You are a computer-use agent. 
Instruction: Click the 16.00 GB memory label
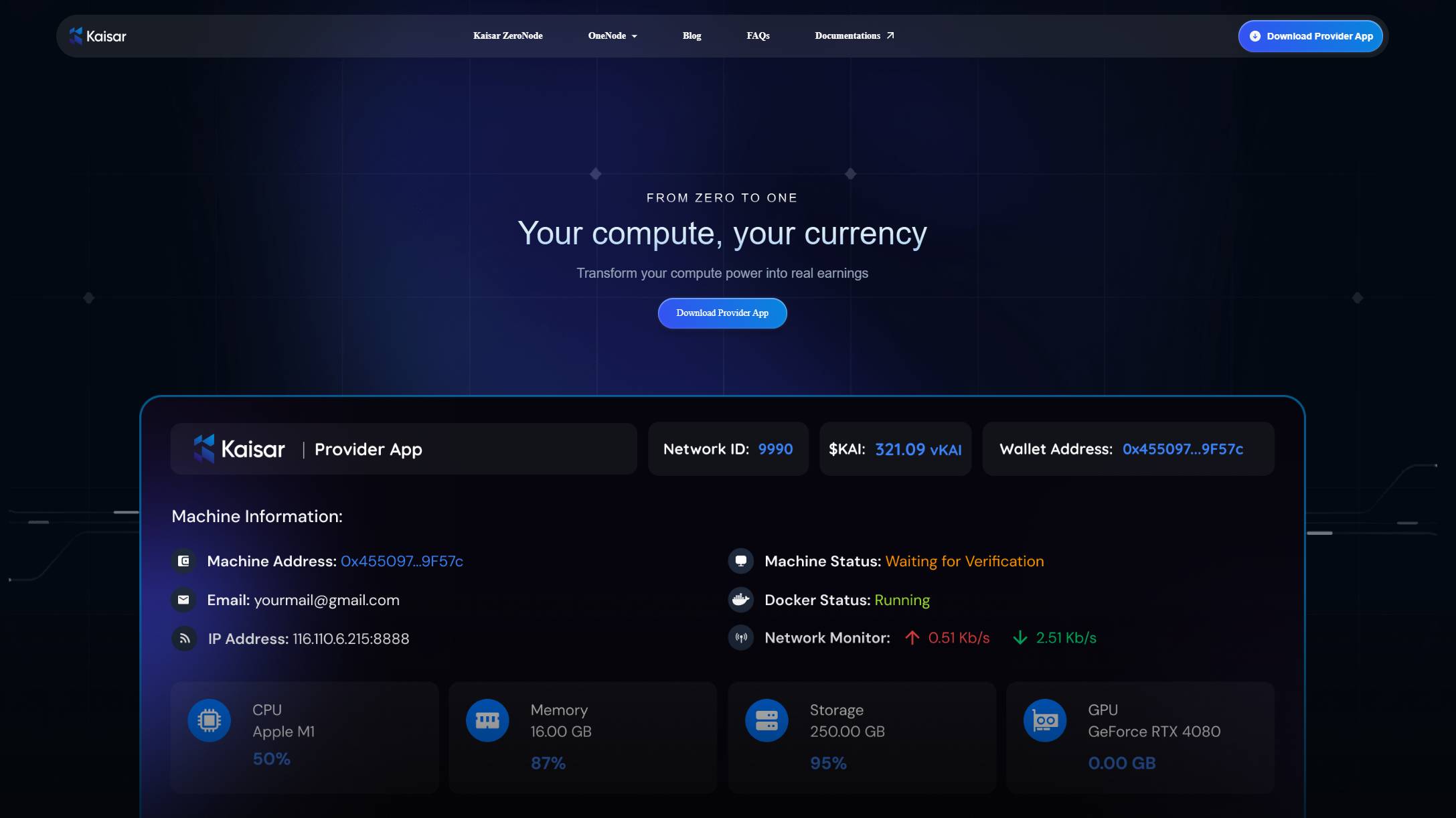point(561,732)
